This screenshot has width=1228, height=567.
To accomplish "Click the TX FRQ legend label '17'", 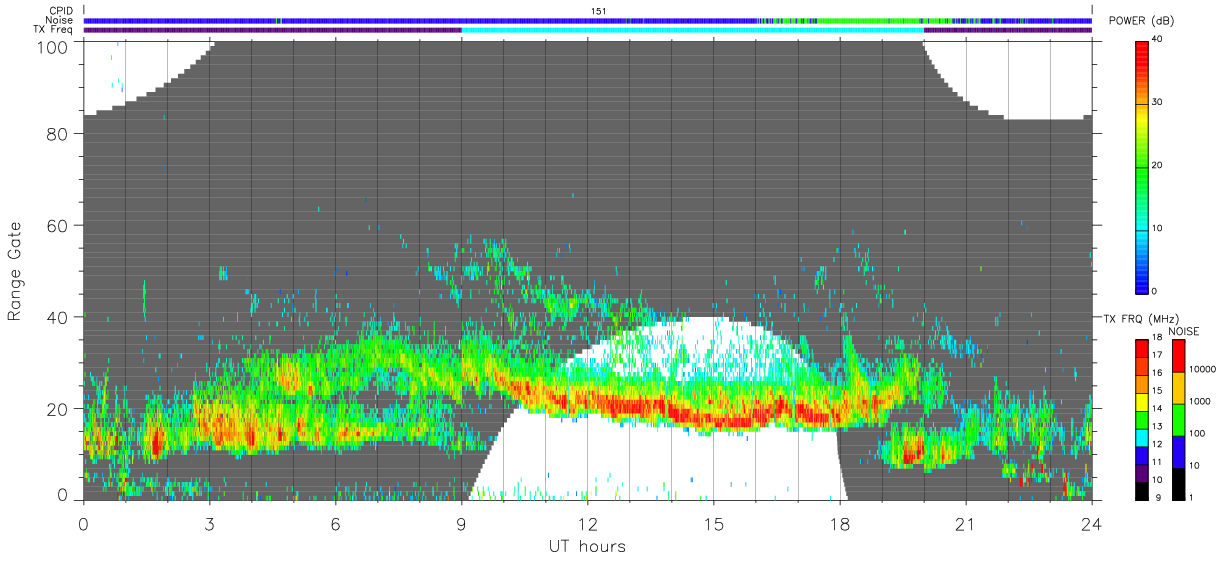I will pyautogui.click(x=1158, y=355).
